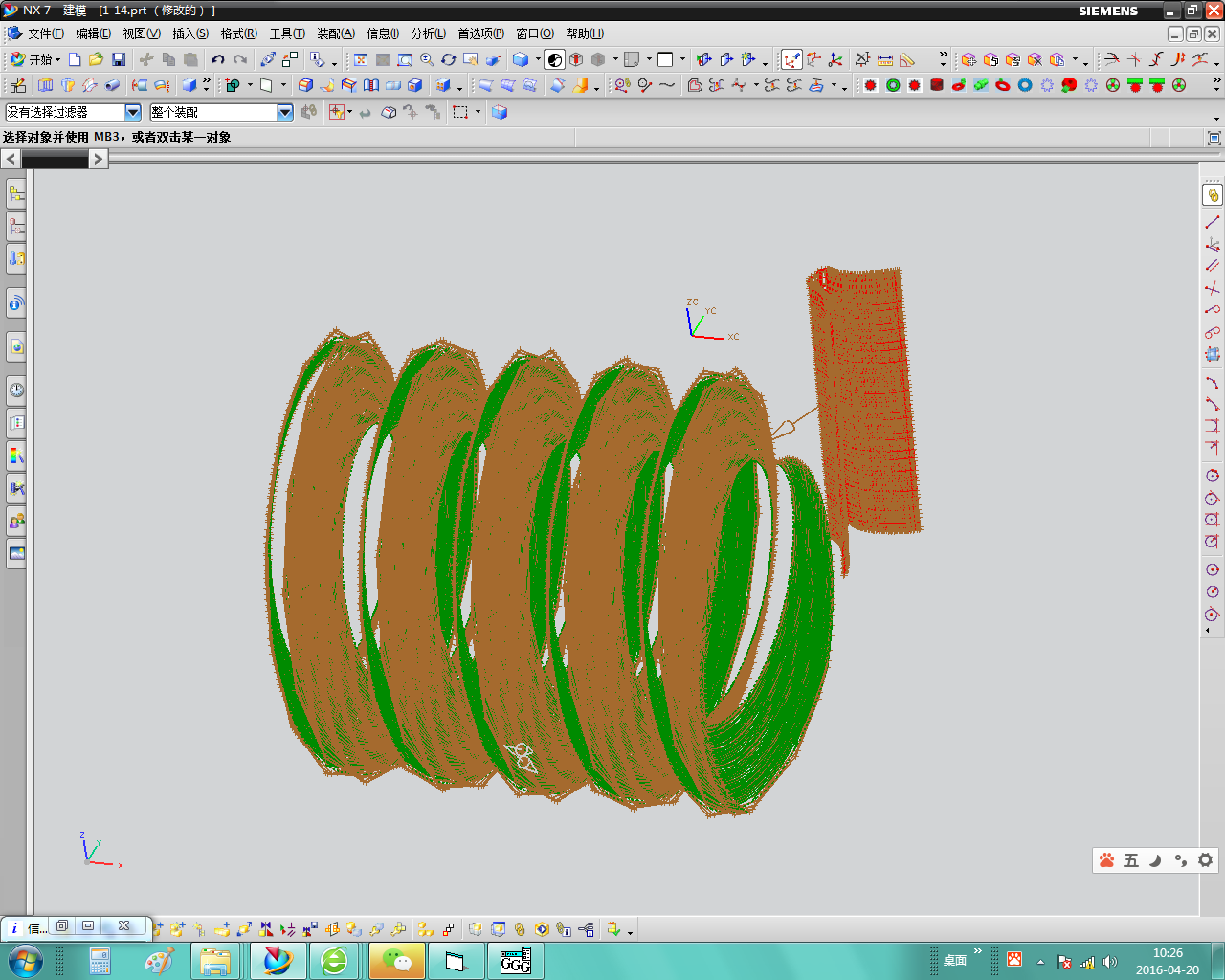Viewport: 1225px width, 980px height.
Task: Toggle the WCS display icon
Action: pyautogui.click(x=791, y=59)
